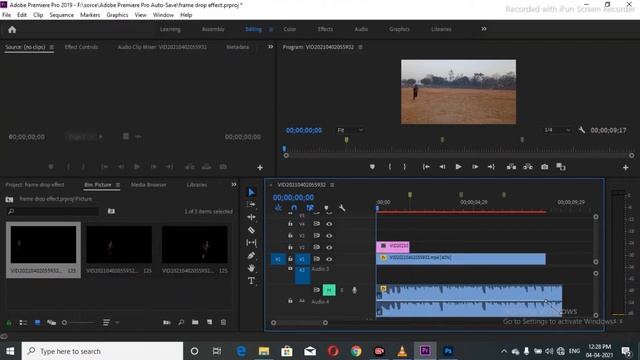Screen dimensions: 640x360
Task: Toggle V2 track output eye
Action: (x=329, y=247)
